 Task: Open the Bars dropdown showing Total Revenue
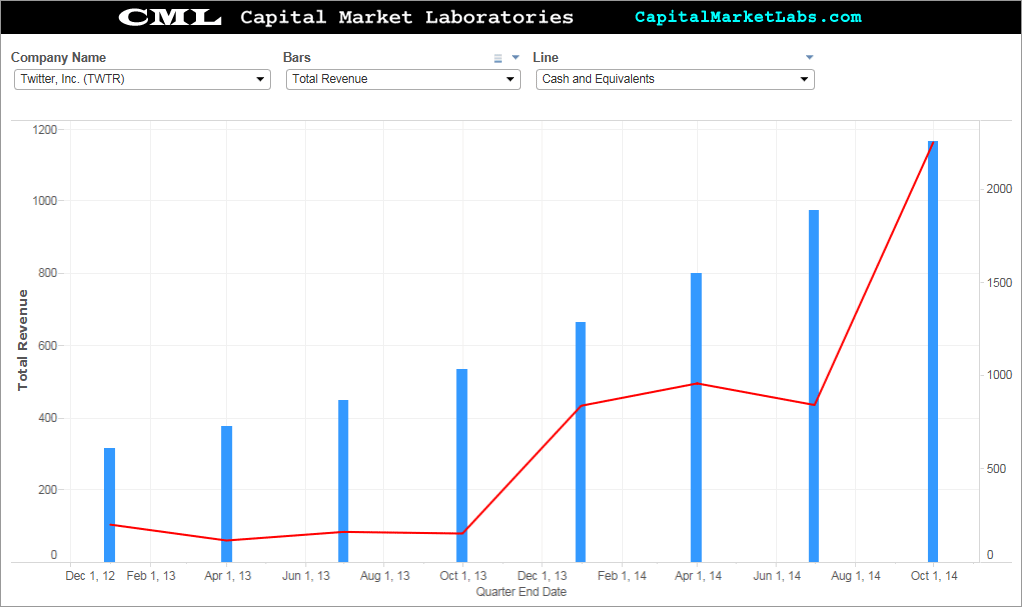coord(403,79)
